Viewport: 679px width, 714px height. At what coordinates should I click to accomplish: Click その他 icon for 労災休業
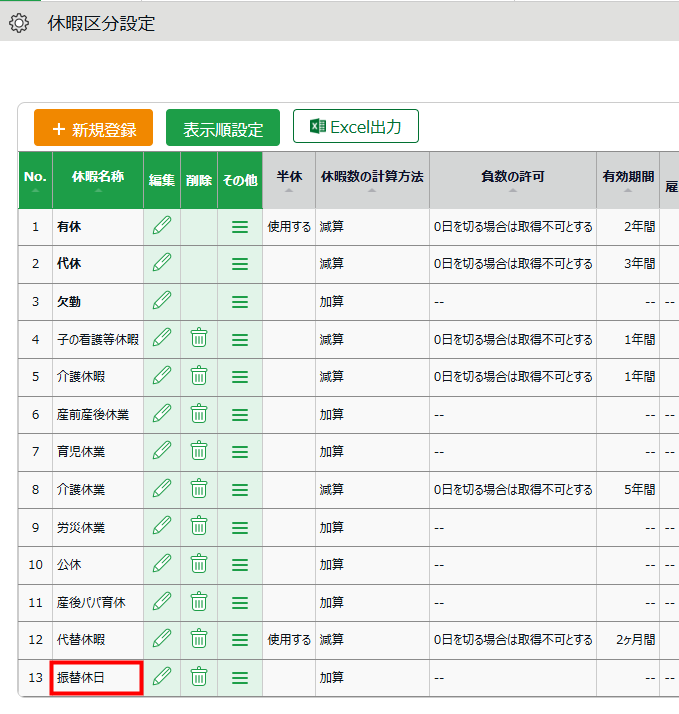coord(240,528)
